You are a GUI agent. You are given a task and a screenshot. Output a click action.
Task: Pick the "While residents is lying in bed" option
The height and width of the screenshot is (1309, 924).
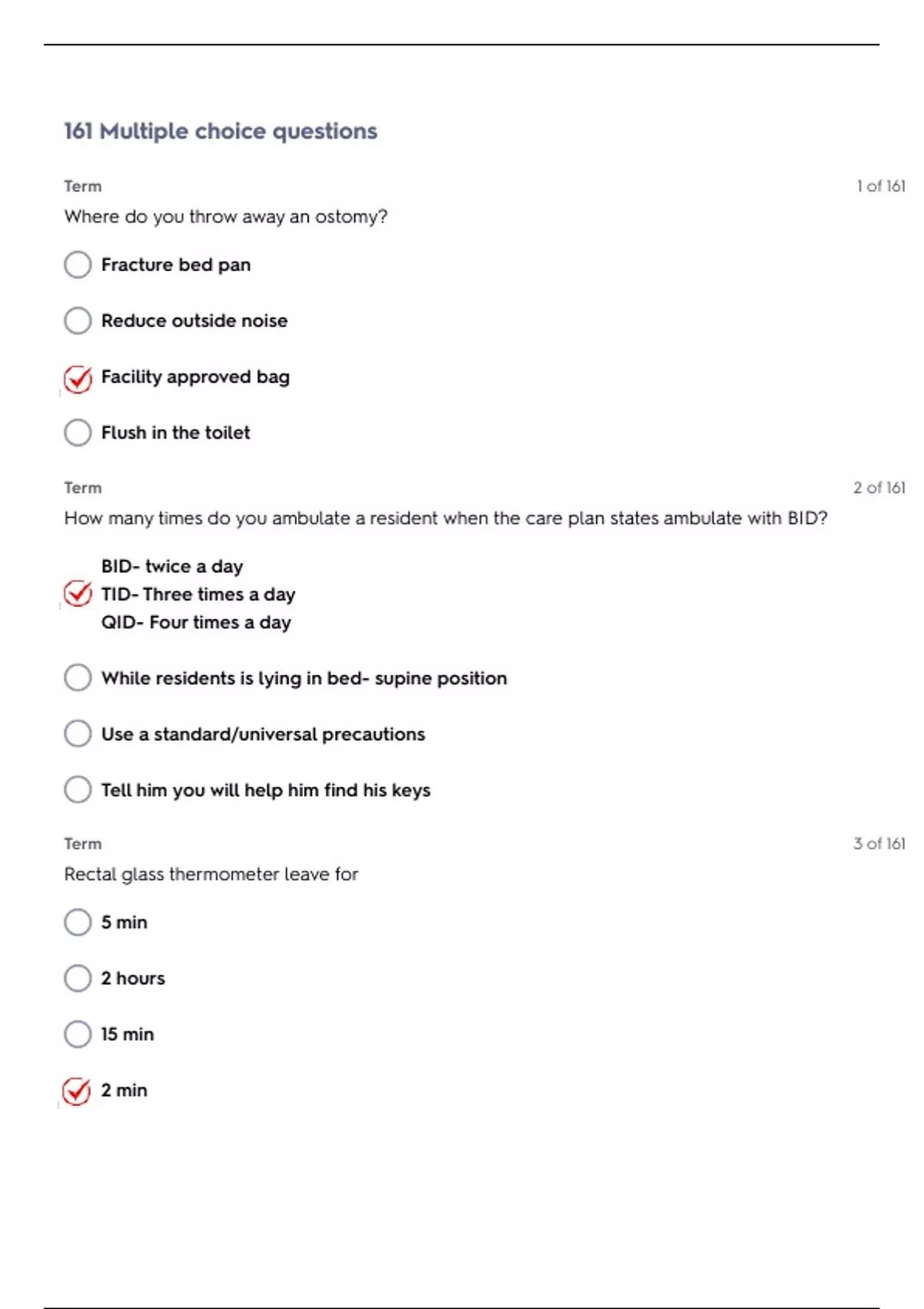tap(78, 678)
